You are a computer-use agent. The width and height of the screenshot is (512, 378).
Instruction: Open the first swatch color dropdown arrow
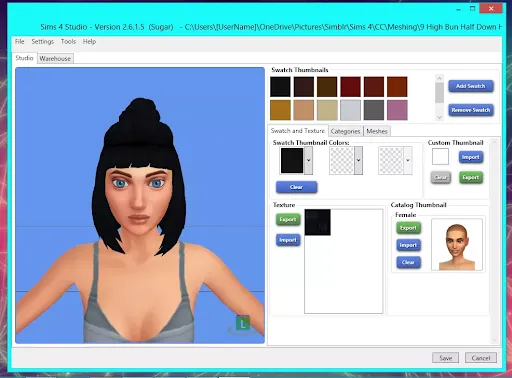coord(309,160)
